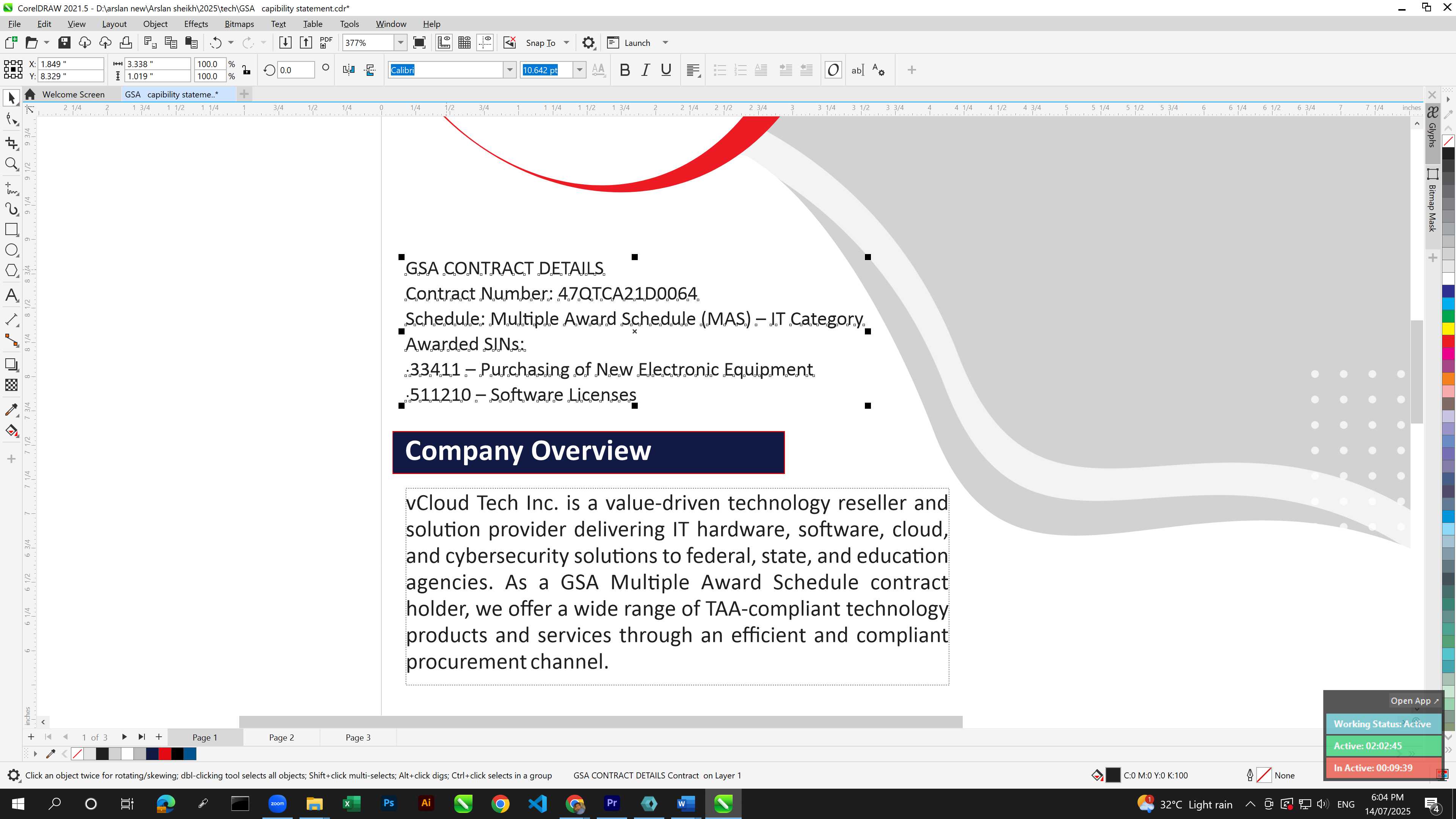Select the Transparency tool

11,386
